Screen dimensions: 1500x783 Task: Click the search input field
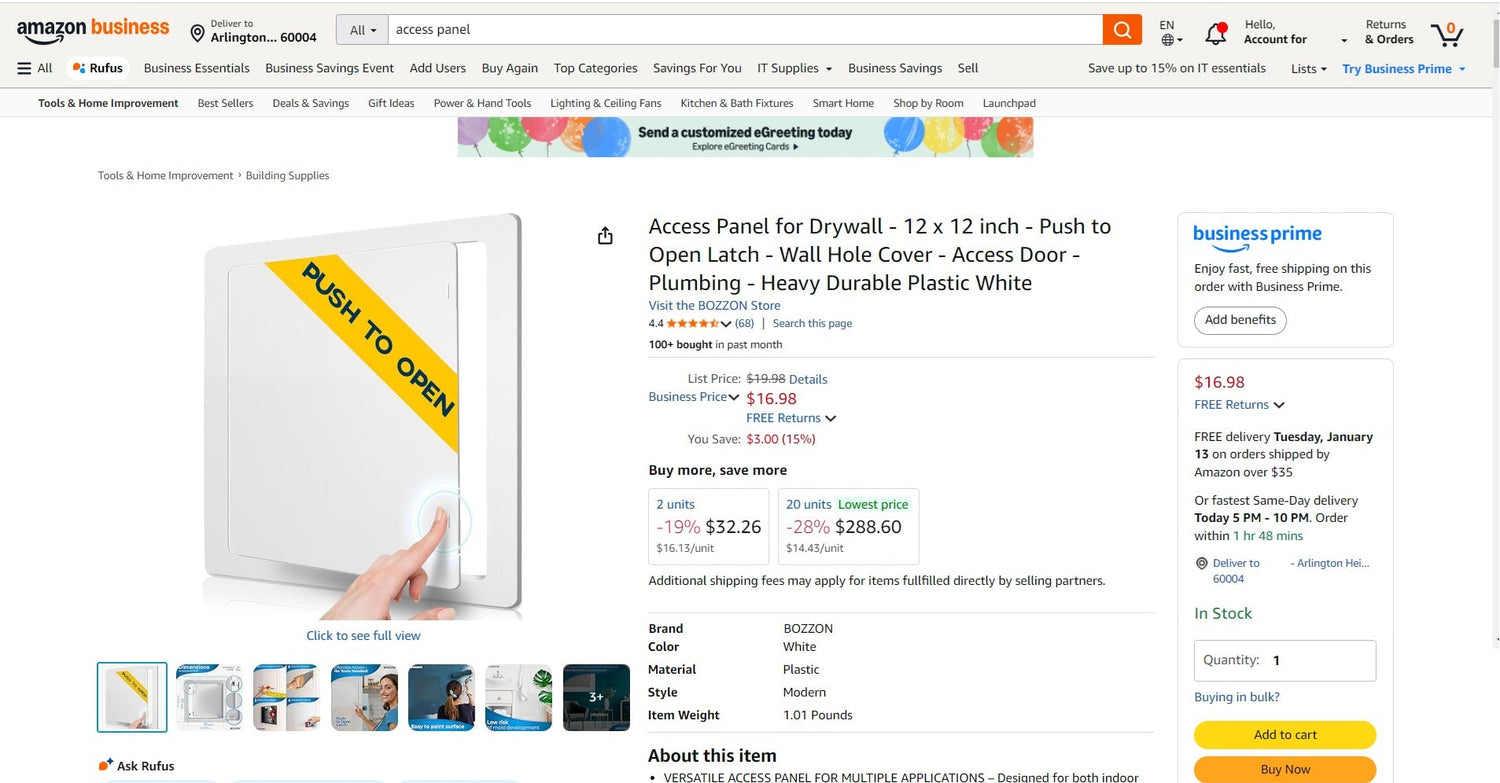point(745,30)
